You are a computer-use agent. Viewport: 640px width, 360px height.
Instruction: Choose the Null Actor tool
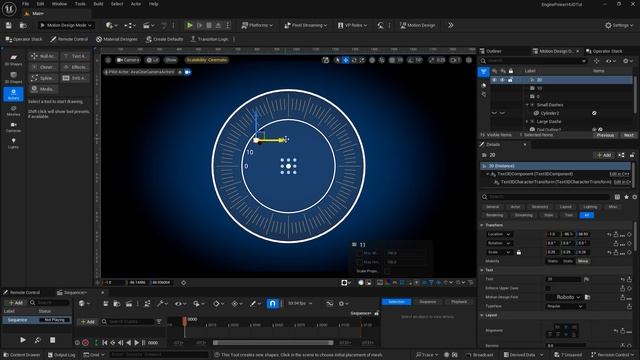pyautogui.click(x=43, y=56)
